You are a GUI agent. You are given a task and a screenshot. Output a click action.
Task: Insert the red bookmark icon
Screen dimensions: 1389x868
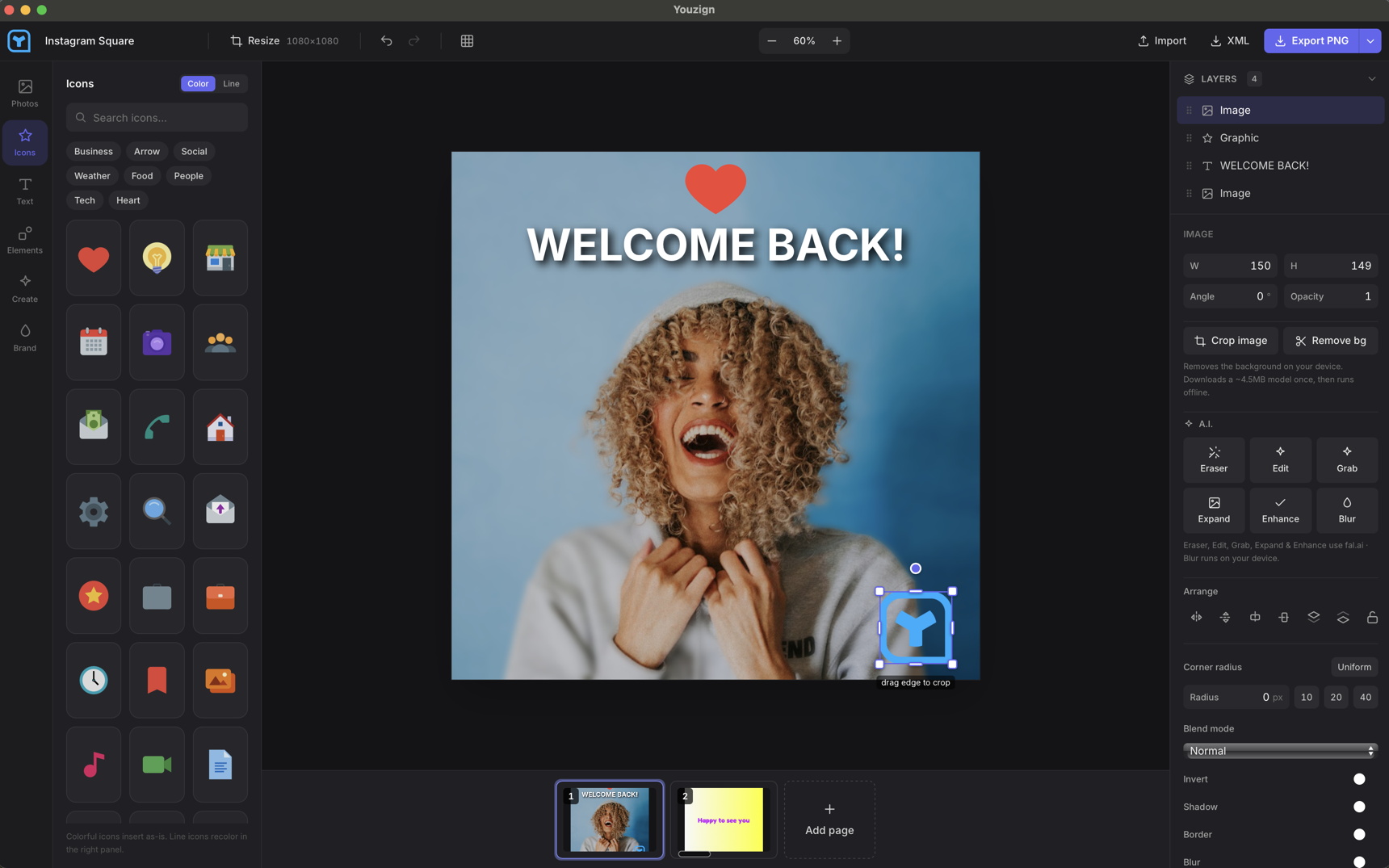(157, 680)
